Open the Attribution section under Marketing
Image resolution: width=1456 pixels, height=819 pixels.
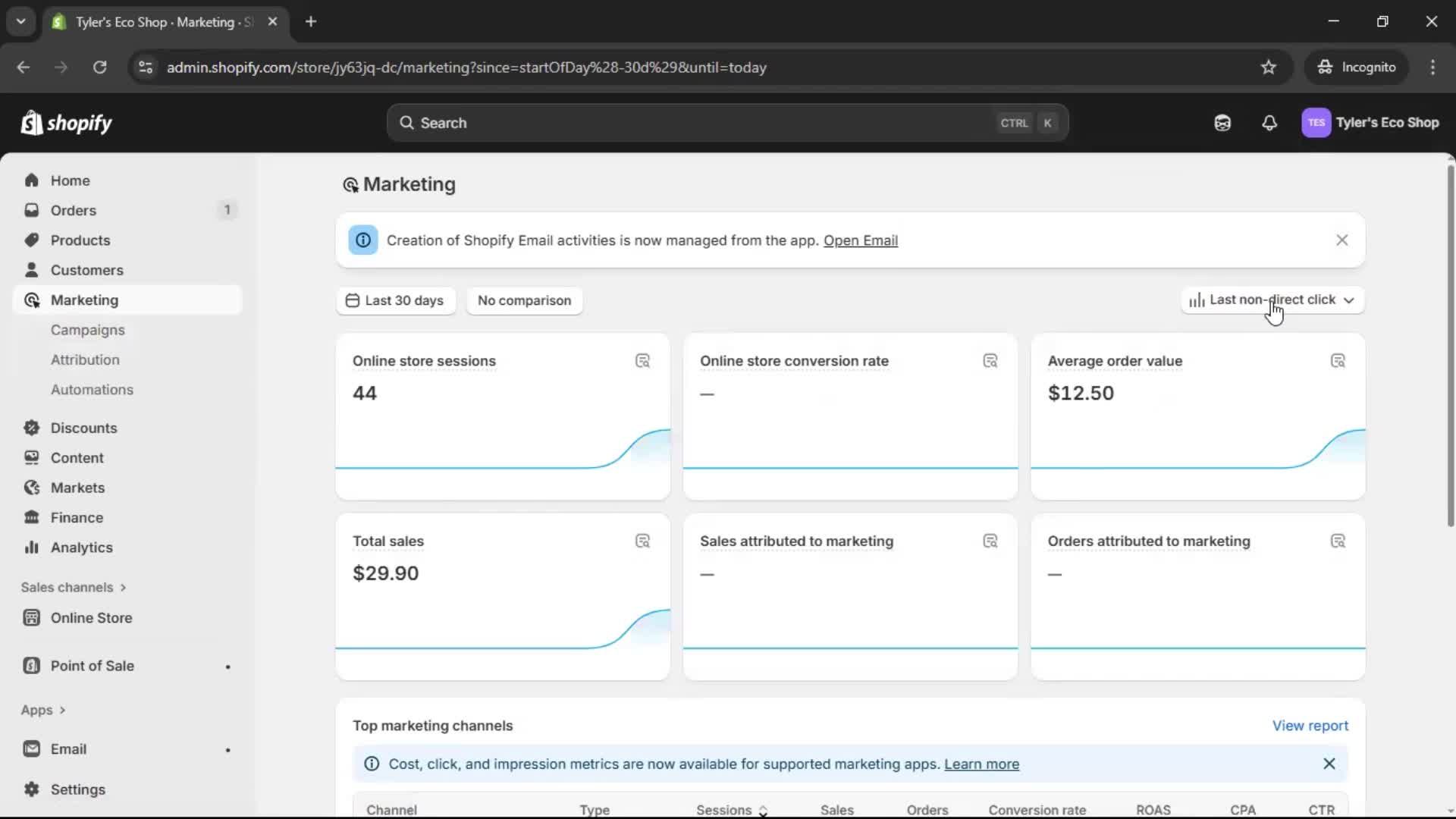tap(84, 359)
